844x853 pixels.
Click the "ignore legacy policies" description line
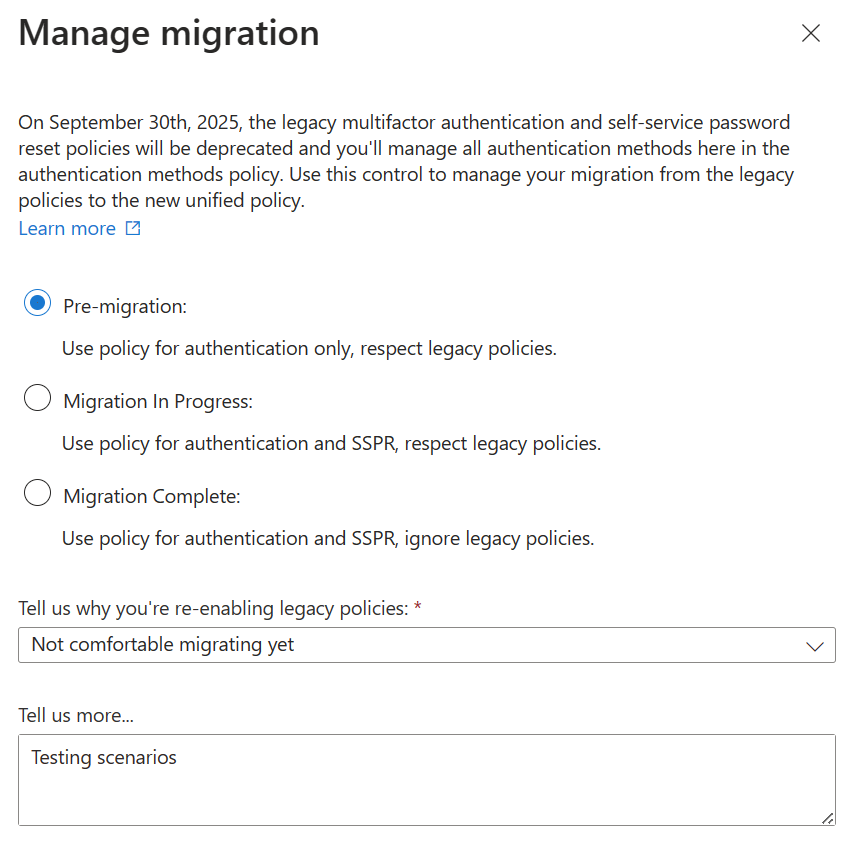click(x=328, y=539)
